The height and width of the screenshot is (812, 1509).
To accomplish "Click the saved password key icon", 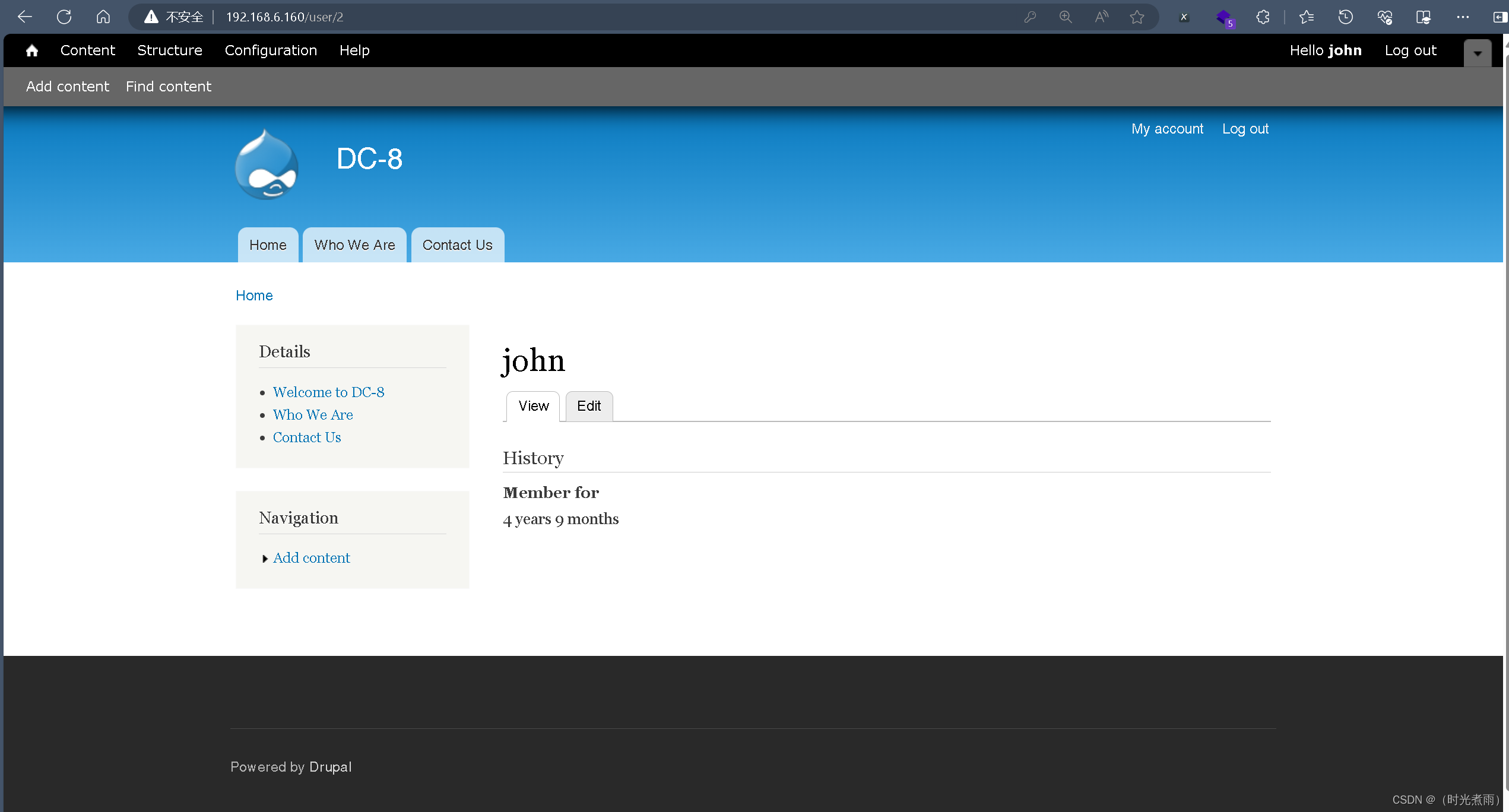I will [x=1030, y=17].
